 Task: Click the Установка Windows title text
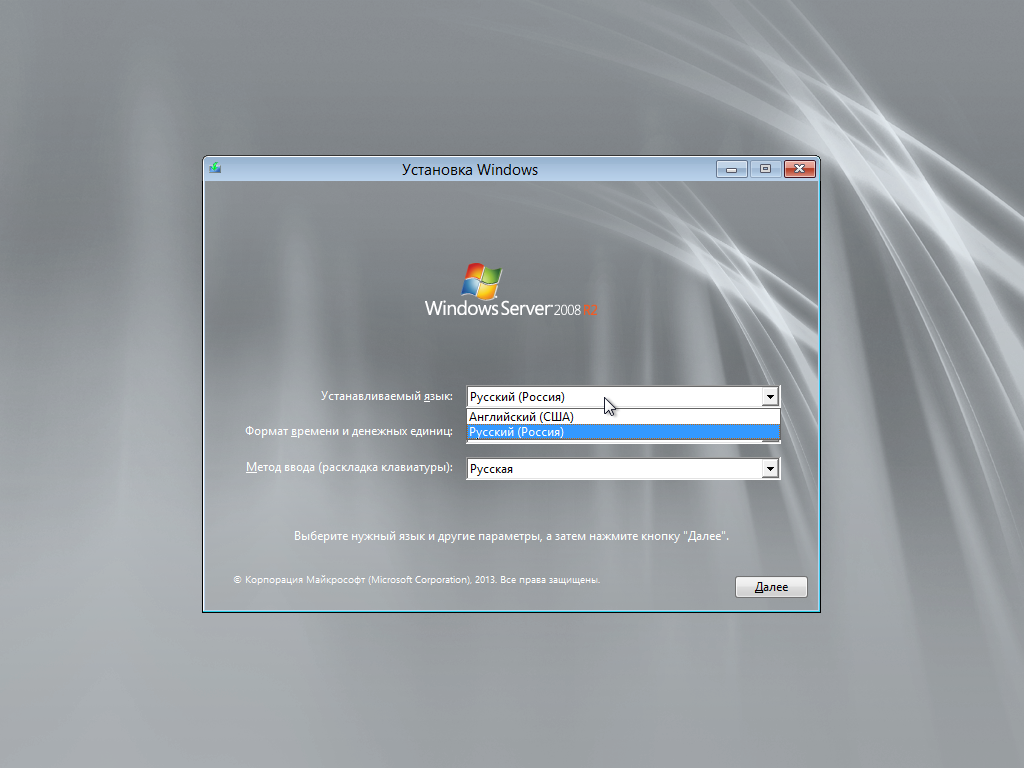pos(470,170)
